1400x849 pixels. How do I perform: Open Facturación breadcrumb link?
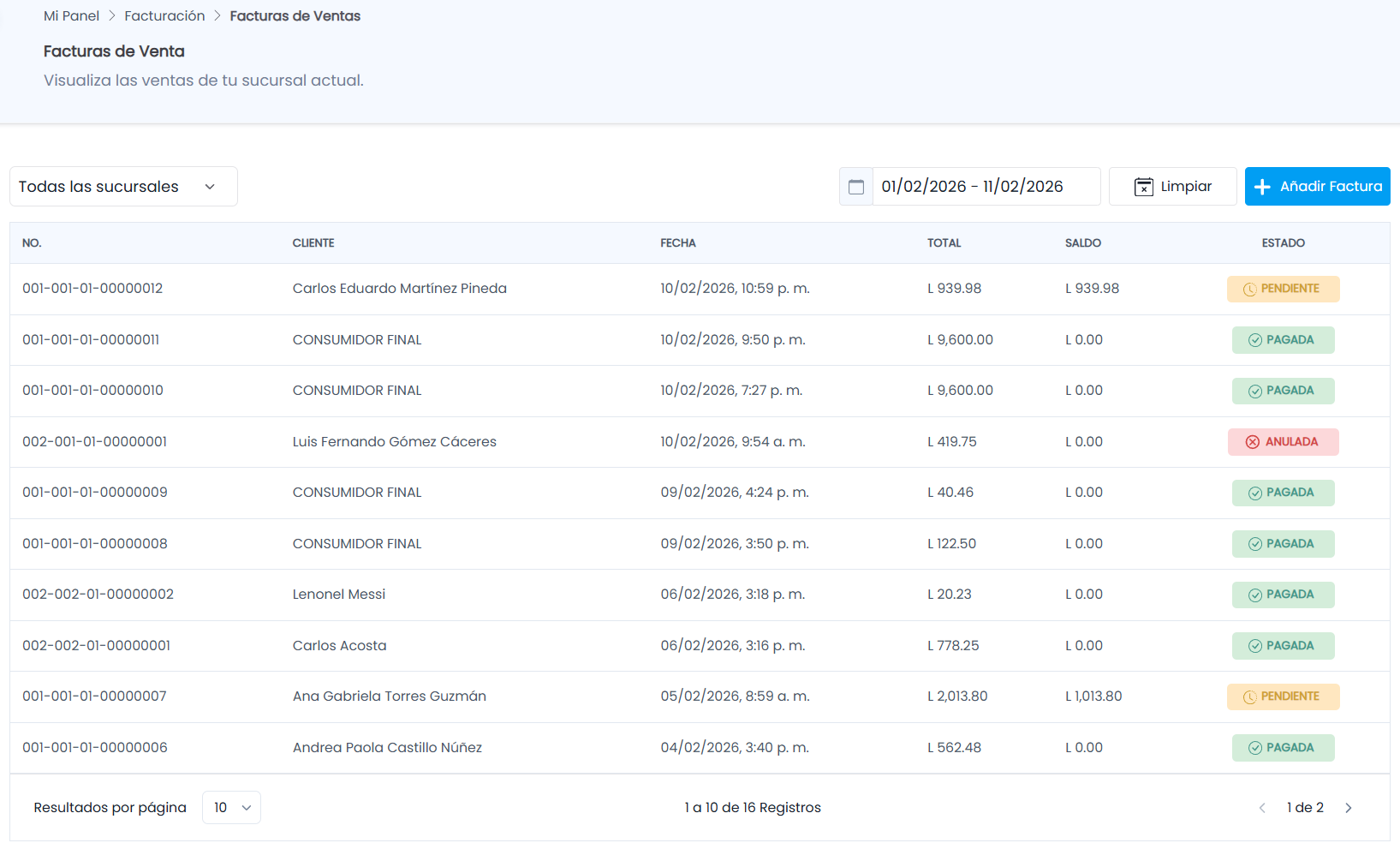coord(164,16)
